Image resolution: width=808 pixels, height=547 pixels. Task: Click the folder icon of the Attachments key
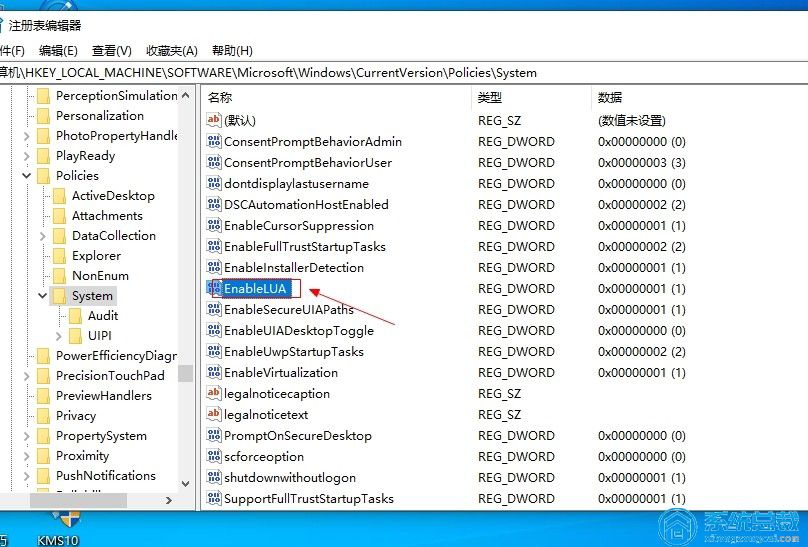click(59, 215)
